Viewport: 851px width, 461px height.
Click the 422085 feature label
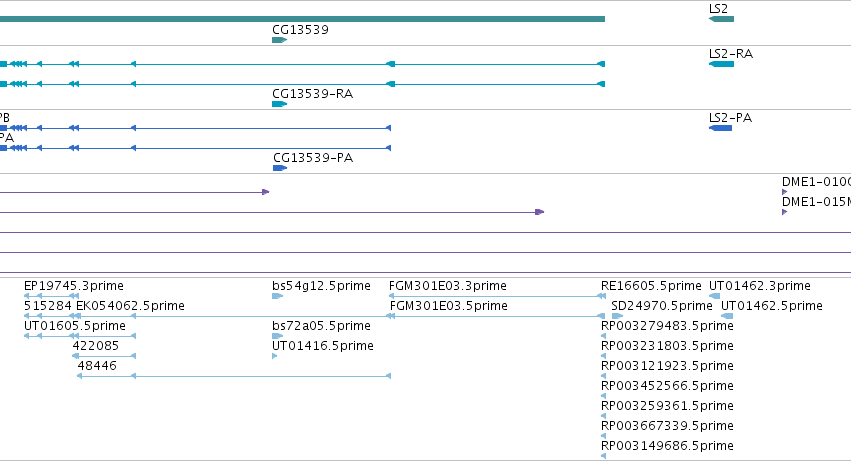(x=96, y=346)
